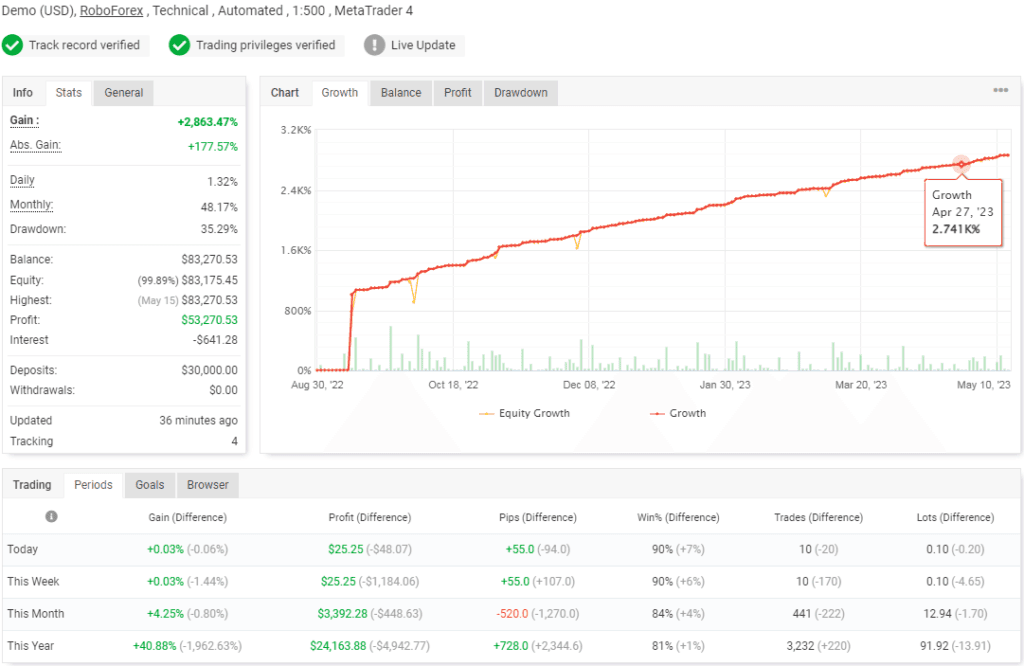Image resolution: width=1024 pixels, height=666 pixels.
Task: Click the Abs. Gain underlined label
Action: click(35, 145)
